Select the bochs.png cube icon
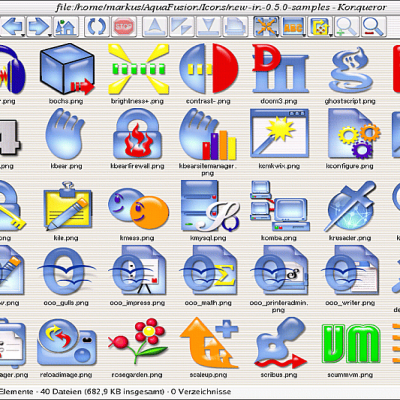This screenshot has height=400, width=400. [x=67, y=69]
